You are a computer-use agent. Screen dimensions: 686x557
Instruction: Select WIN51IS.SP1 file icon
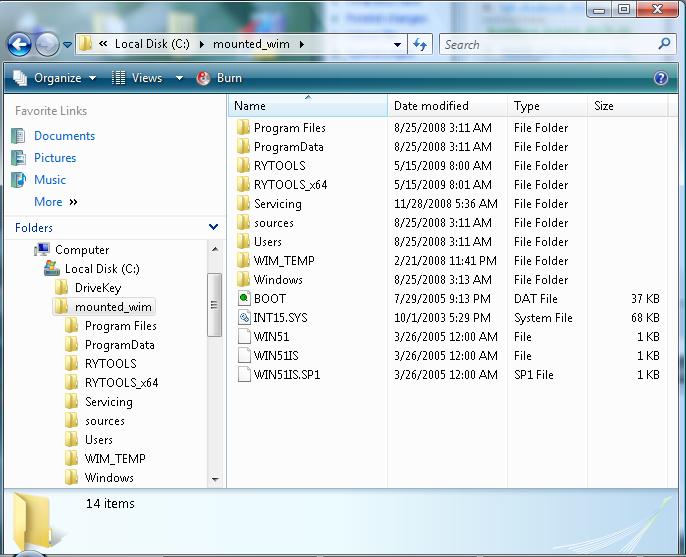pyautogui.click(x=244, y=375)
